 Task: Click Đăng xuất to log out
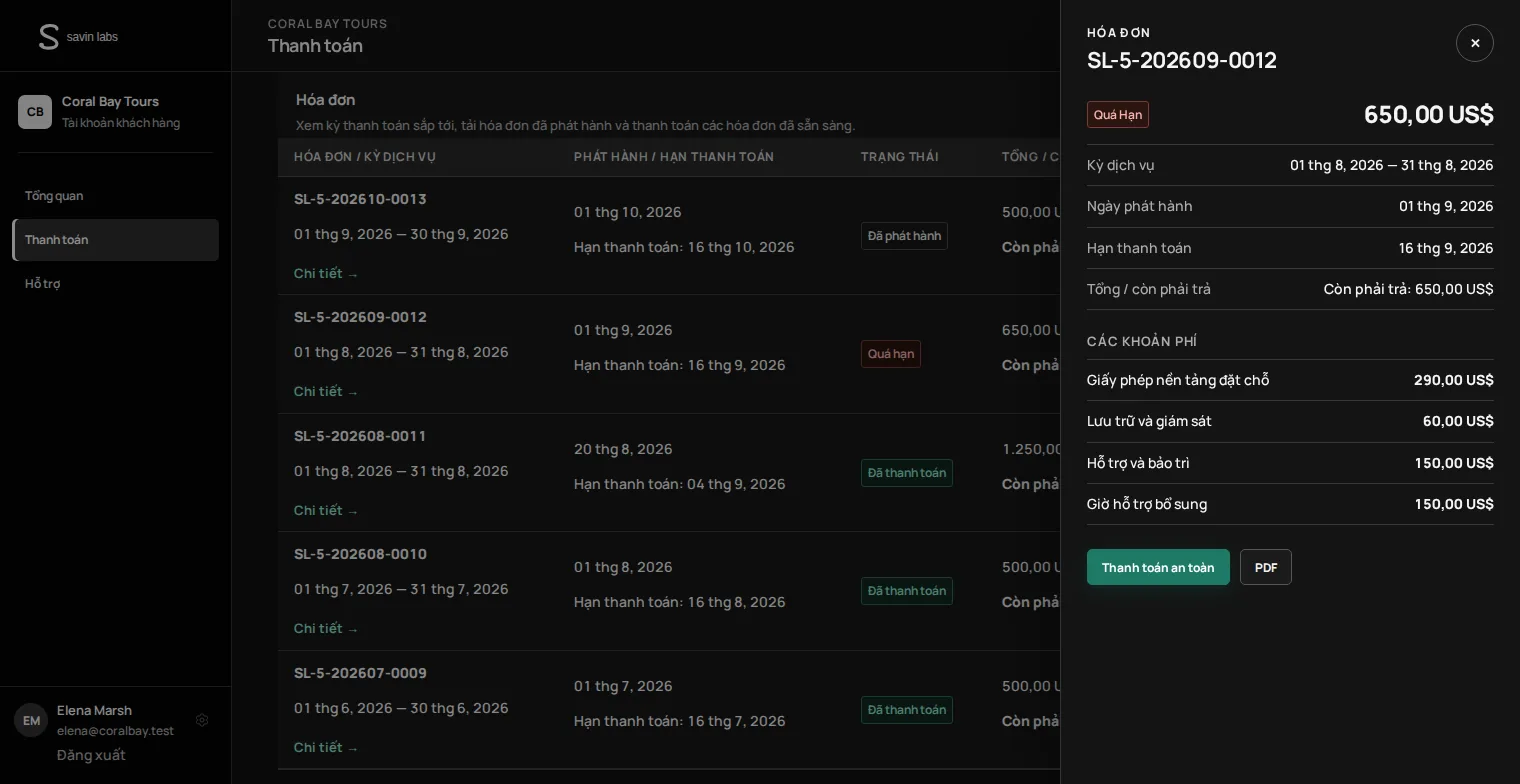pyautogui.click(x=91, y=755)
